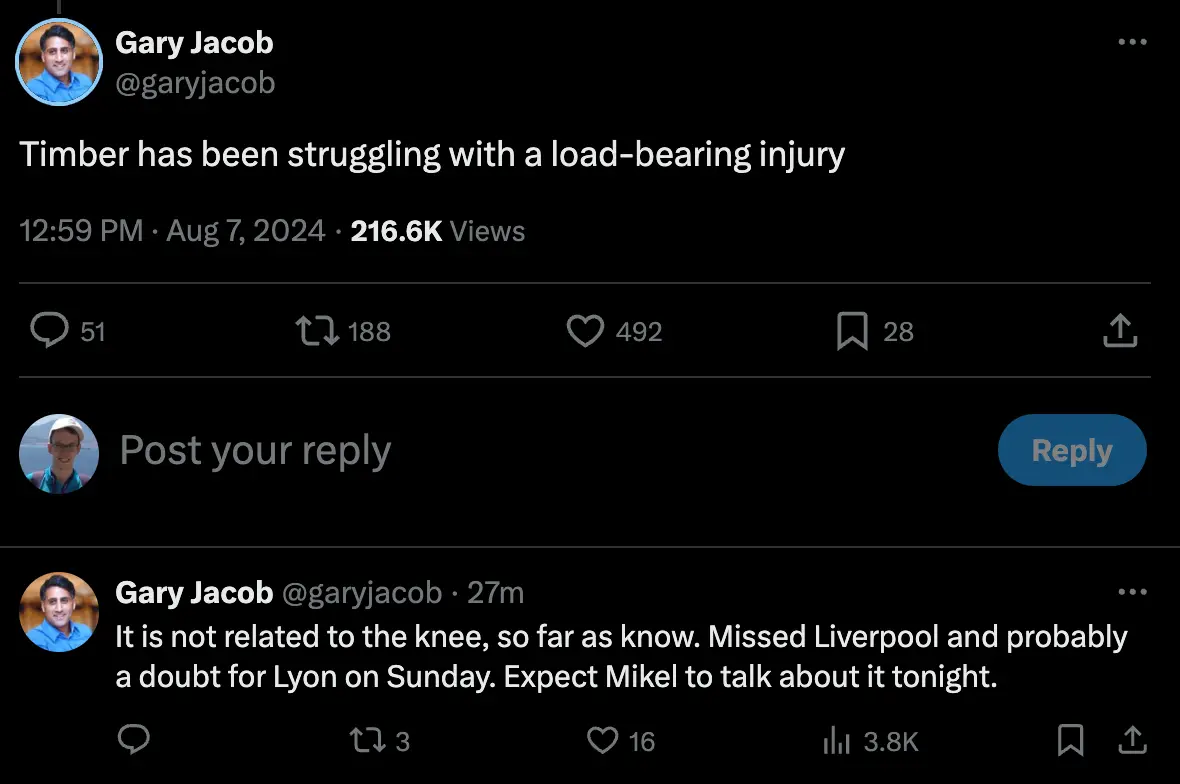This screenshot has height=784, width=1180.
Task: Click the blue Reply button
Action: tap(1072, 450)
